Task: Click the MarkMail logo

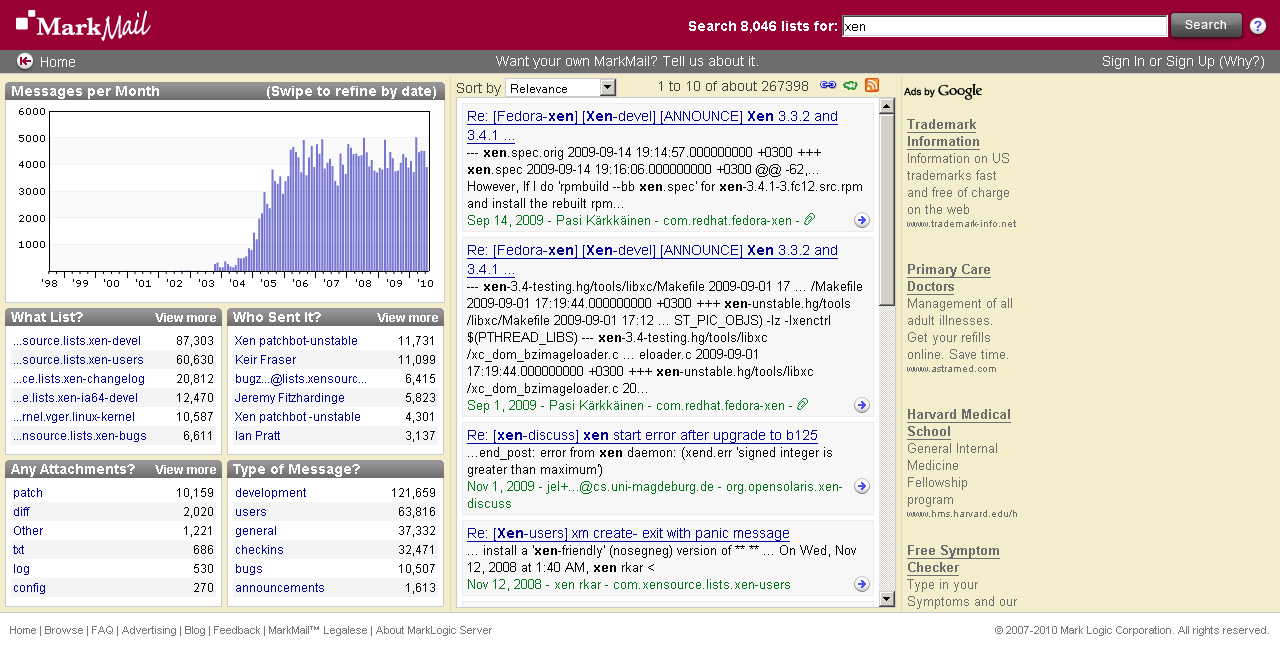Action: click(84, 24)
